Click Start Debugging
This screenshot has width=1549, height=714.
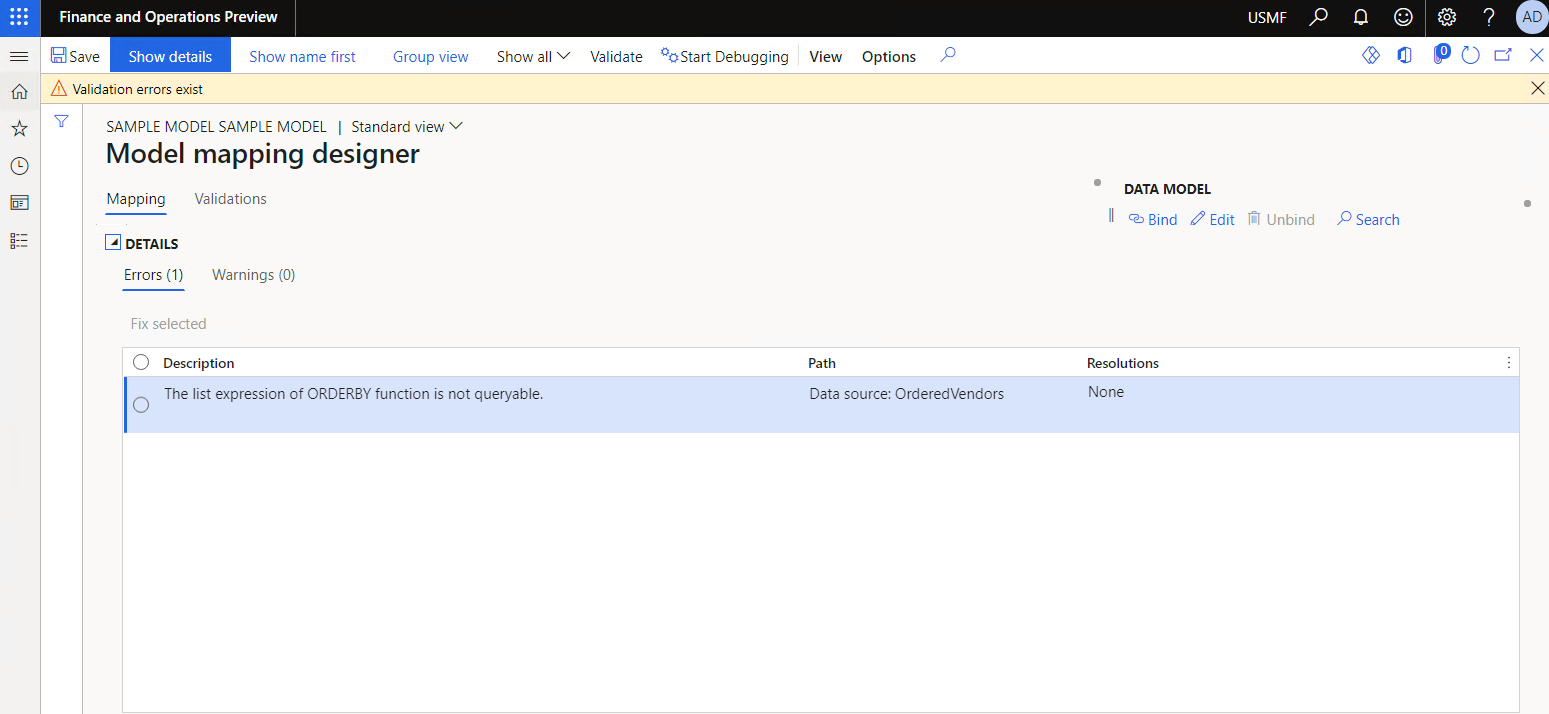725,56
